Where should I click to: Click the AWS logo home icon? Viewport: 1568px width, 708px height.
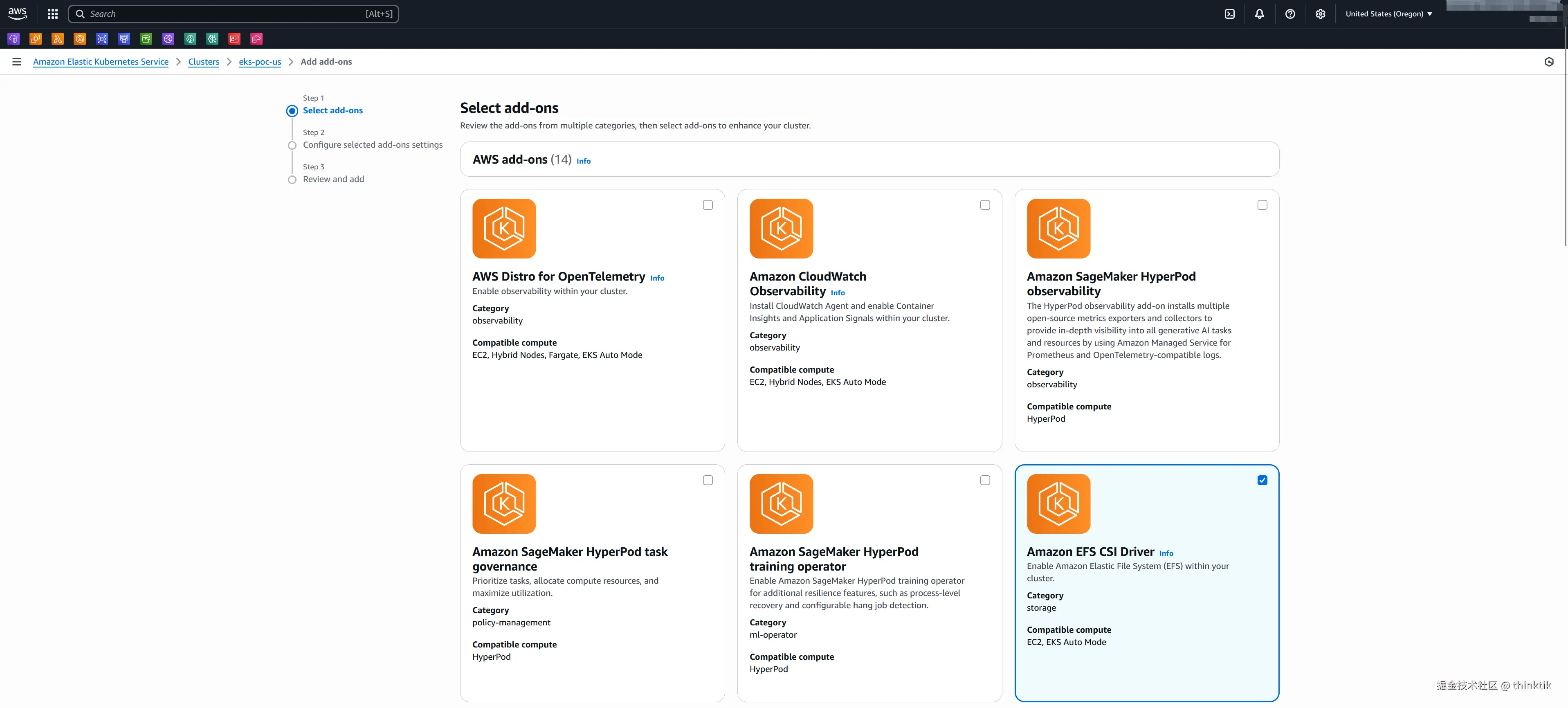click(x=17, y=13)
